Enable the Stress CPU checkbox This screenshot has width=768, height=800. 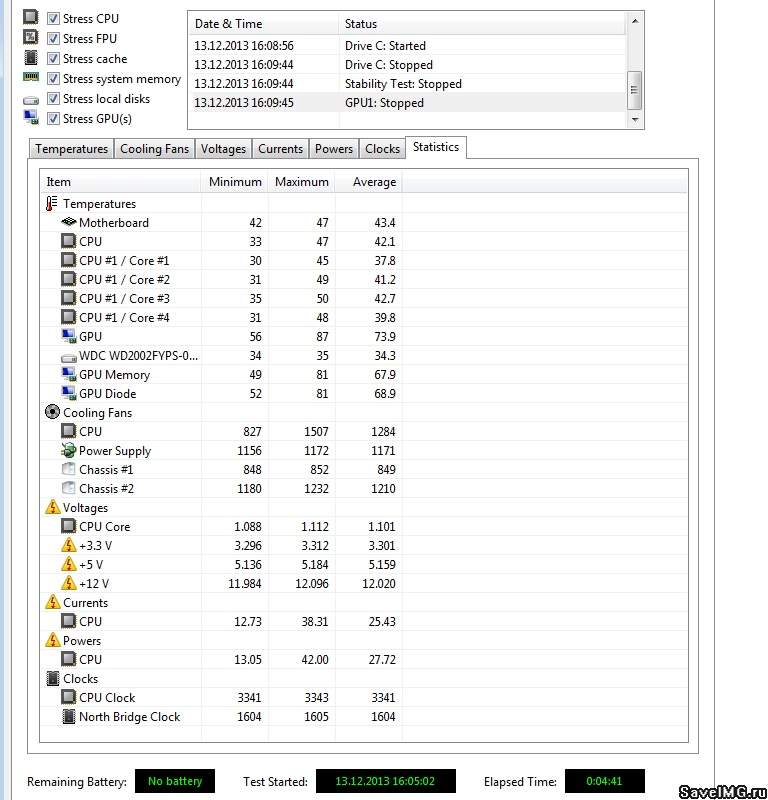tap(53, 19)
